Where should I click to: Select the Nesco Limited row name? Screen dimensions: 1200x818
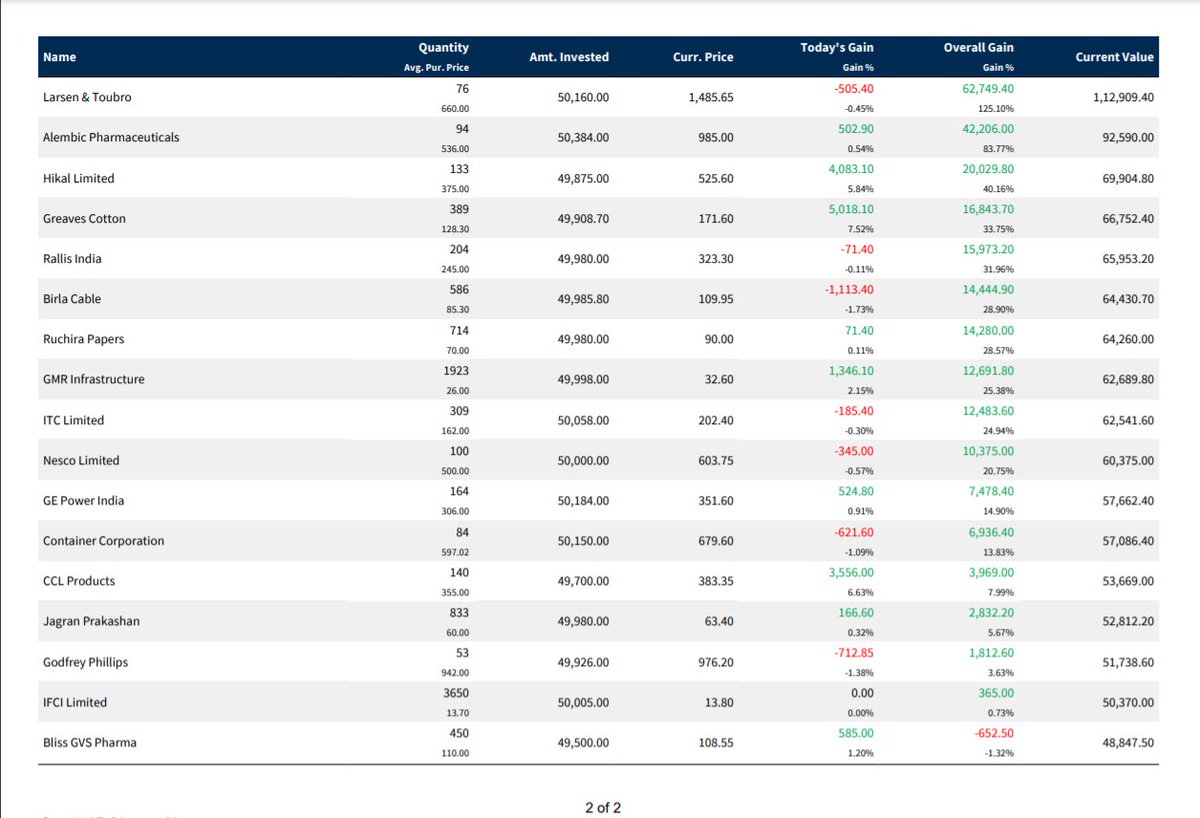click(81, 460)
